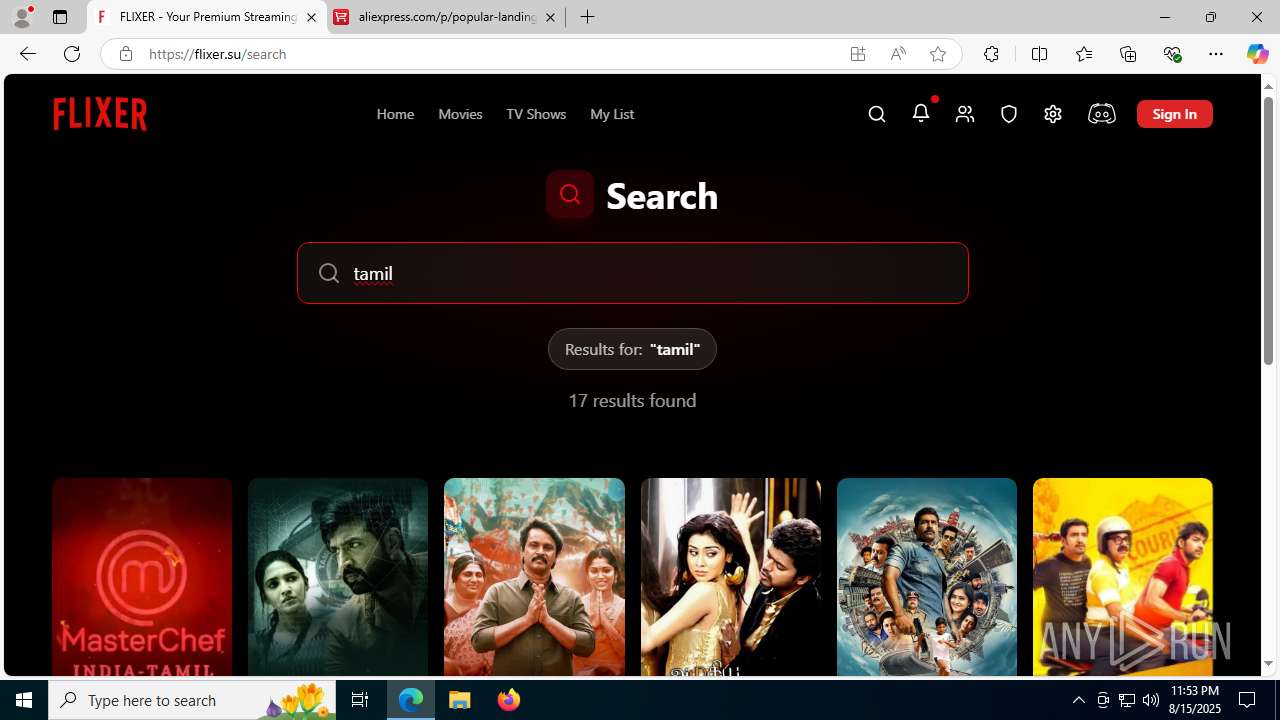
Task: Open Edge Settings and more menu
Action: coord(1216,54)
